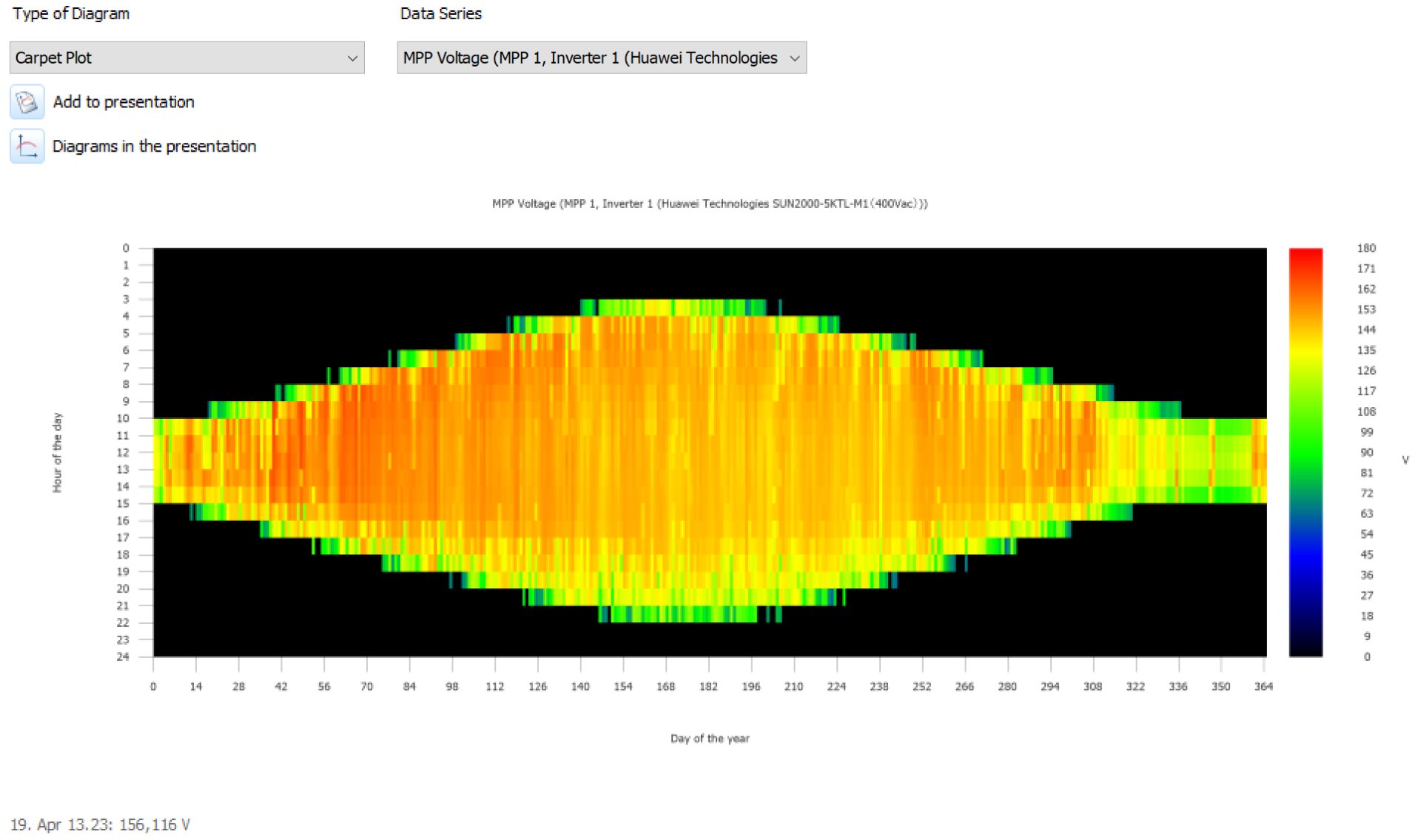Click the x-axis tick label 182
1421x840 pixels.
pyautogui.click(x=708, y=687)
